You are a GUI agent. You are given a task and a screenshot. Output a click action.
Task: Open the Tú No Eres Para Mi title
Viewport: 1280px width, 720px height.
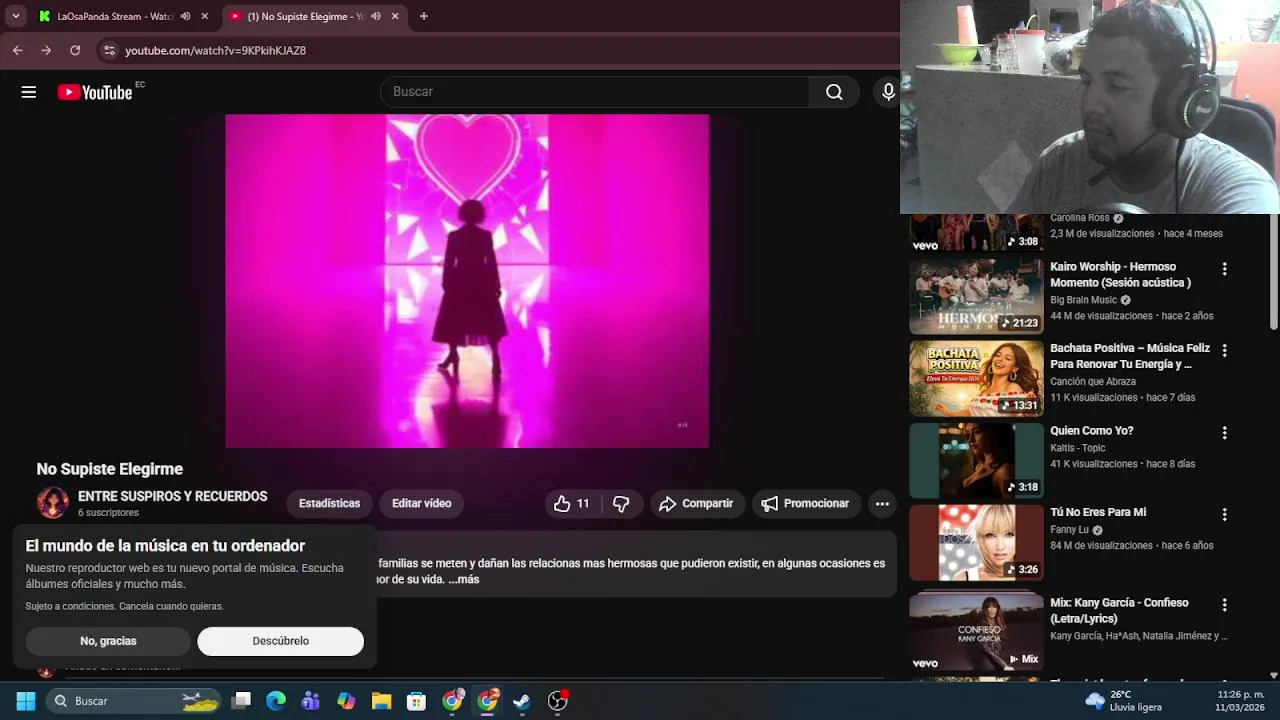pos(1098,512)
